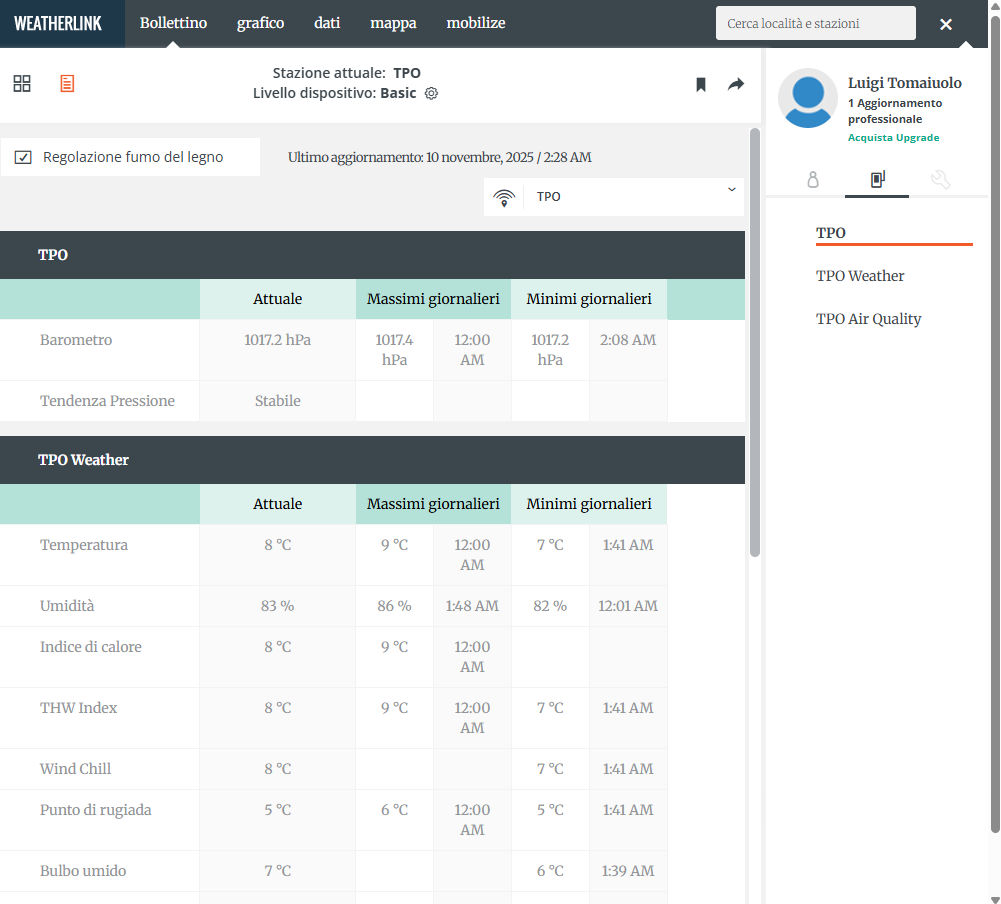Toggle Regolazione fumo del legno checkbox

[x=24, y=158]
